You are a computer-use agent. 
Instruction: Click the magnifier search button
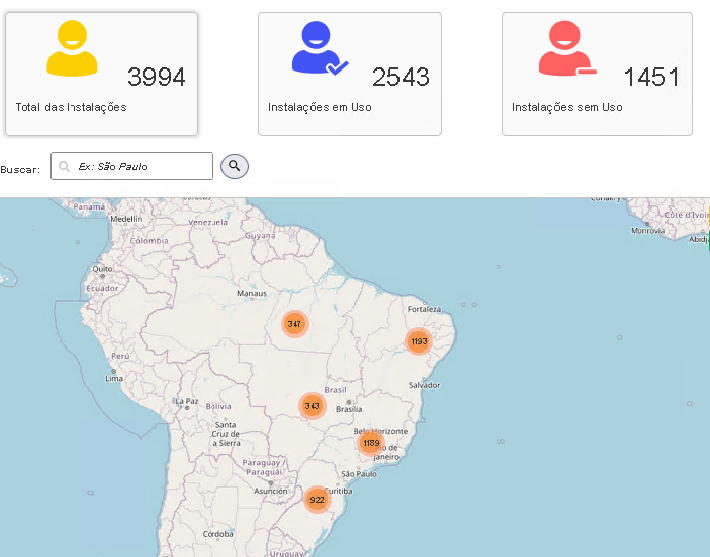[x=235, y=166]
